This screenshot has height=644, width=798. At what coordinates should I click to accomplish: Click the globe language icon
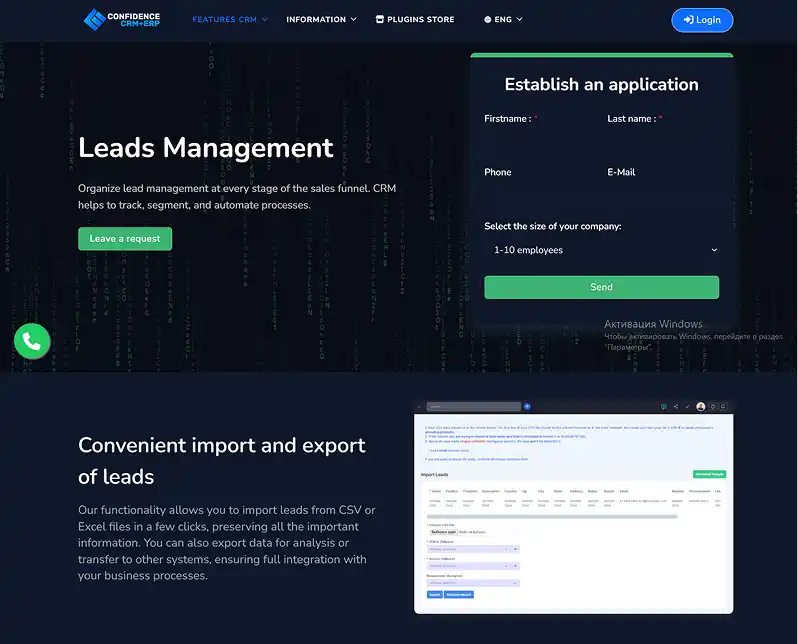pyautogui.click(x=487, y=19)
